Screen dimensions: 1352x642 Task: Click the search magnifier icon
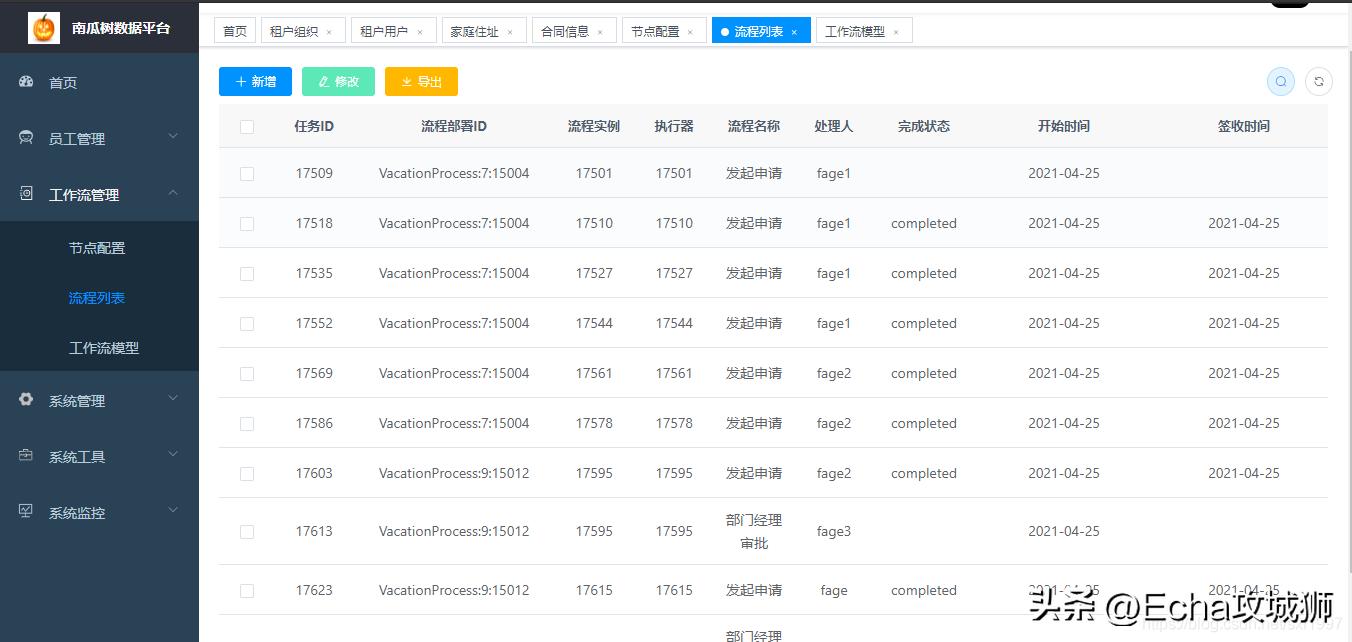pos(1281,81)
